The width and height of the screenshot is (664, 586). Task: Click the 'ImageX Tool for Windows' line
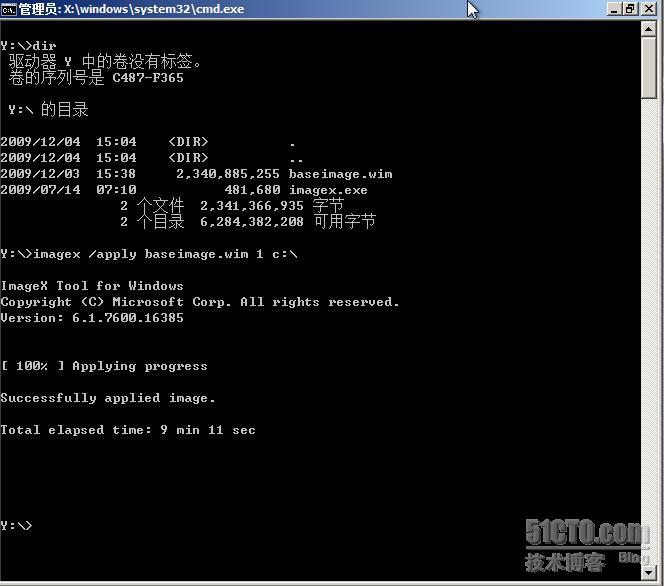pos(92,286)
